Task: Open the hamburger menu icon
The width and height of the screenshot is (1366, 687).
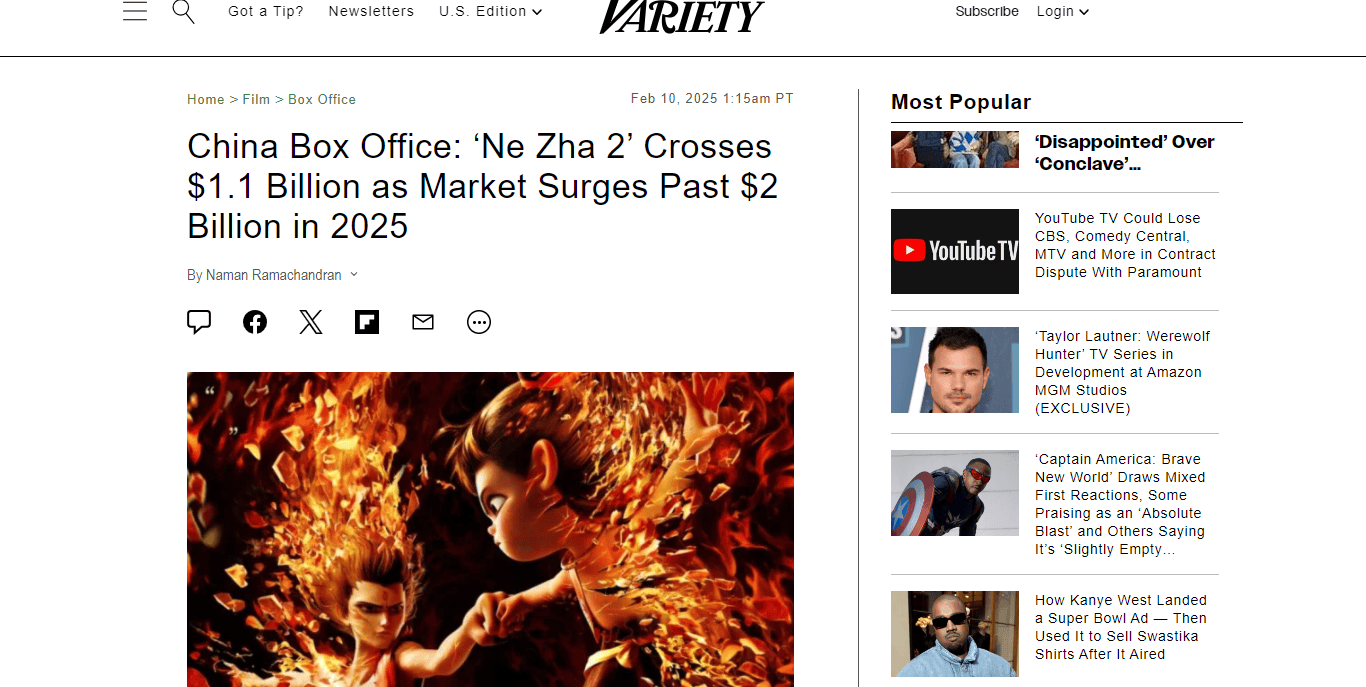Action: (135, 11)
